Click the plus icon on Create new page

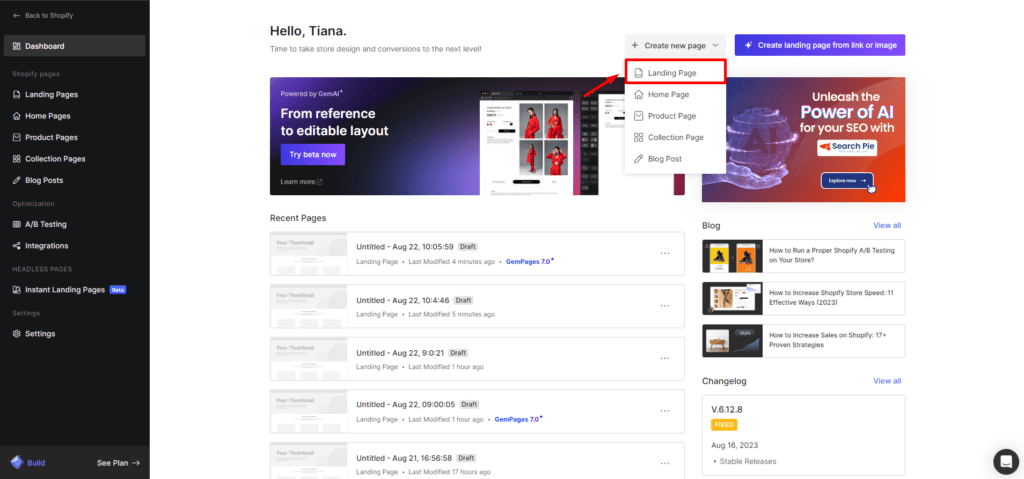[635, 46]
